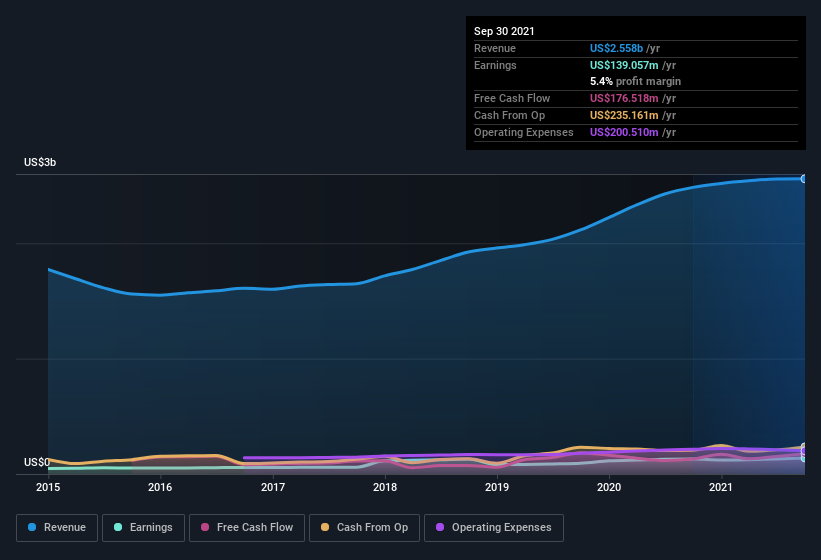Click the US$0 y-axis label
Image resolution: width=821 pixels, height=560 pixels.
tap(37, 462)
